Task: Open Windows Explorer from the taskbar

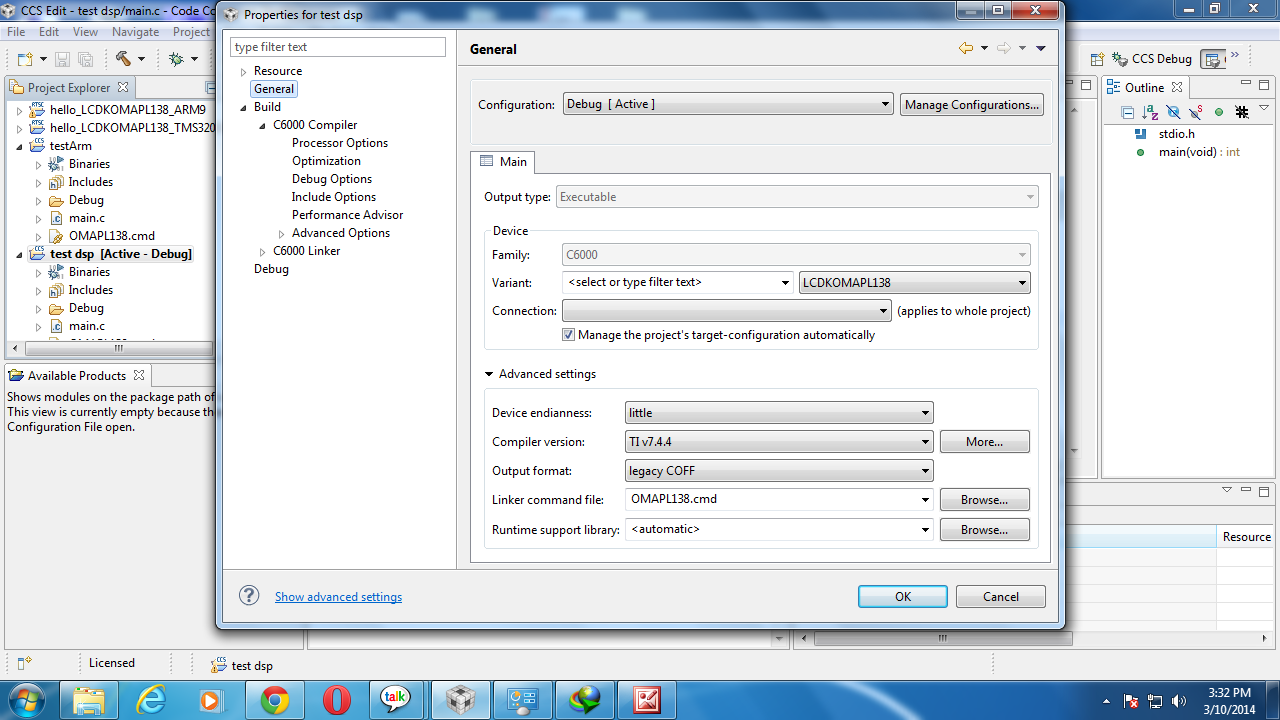Action: (89, 700)
